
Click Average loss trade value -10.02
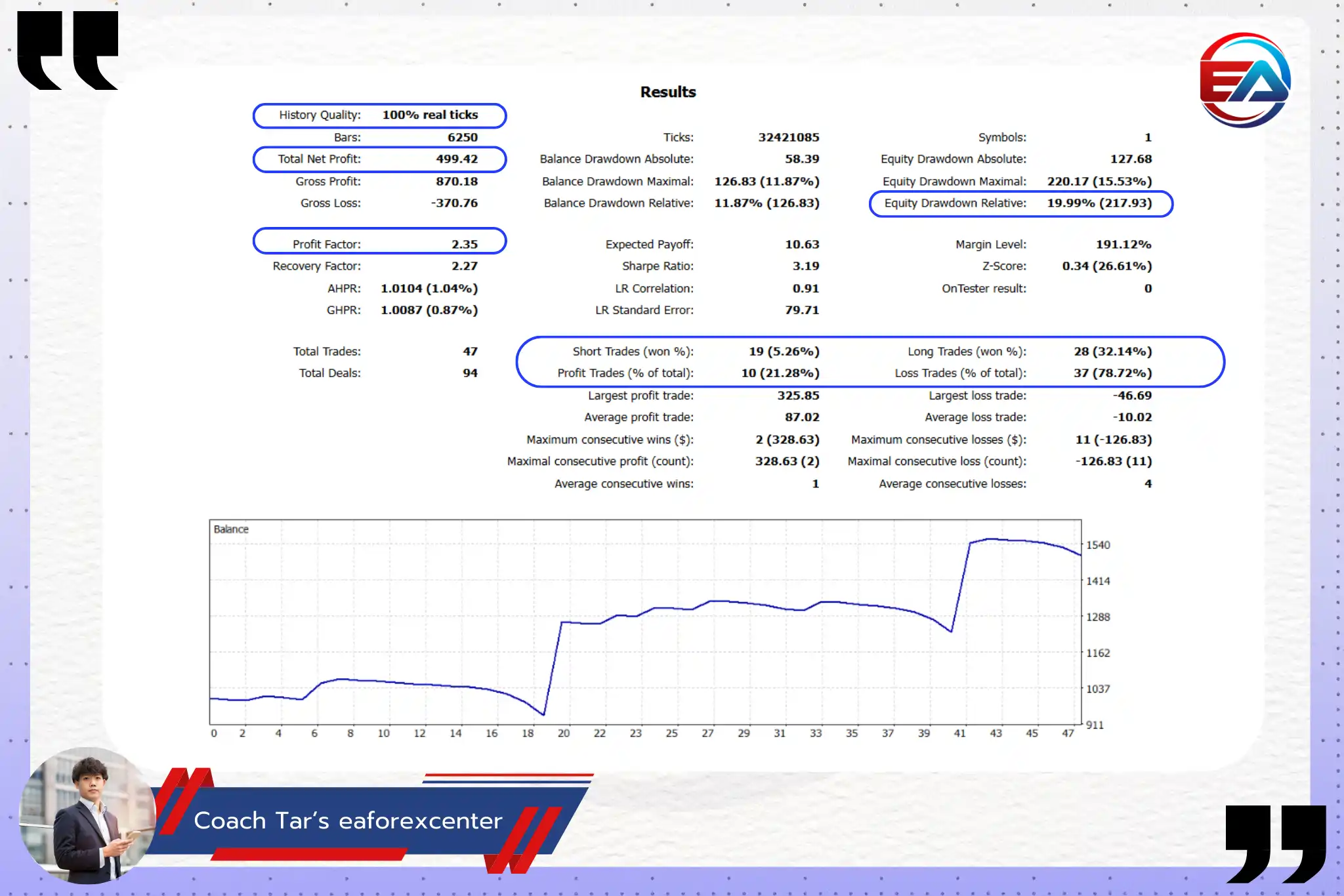[x=1133, y=417]
